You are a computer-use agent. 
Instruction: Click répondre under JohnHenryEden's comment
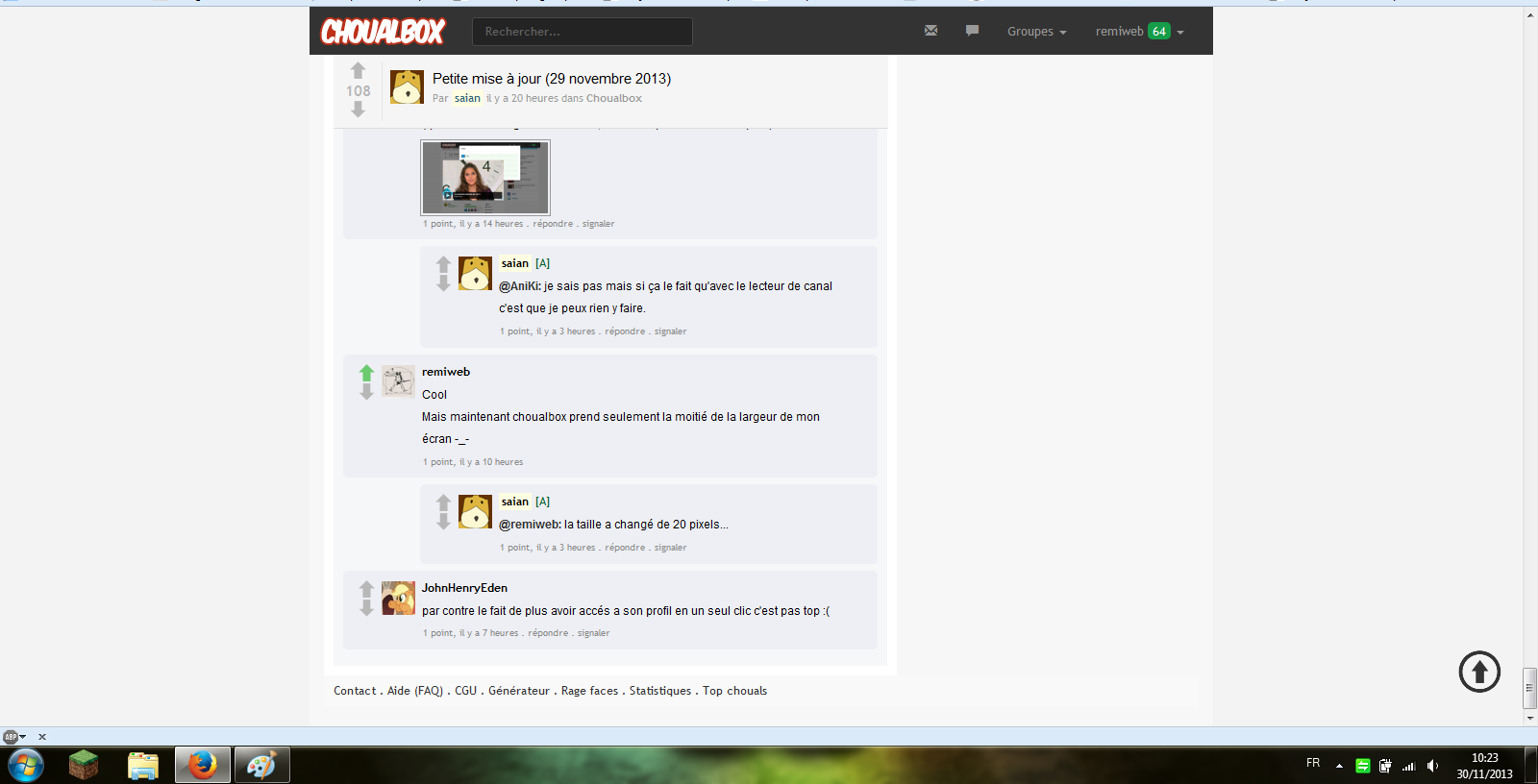(x=548, y=633)
